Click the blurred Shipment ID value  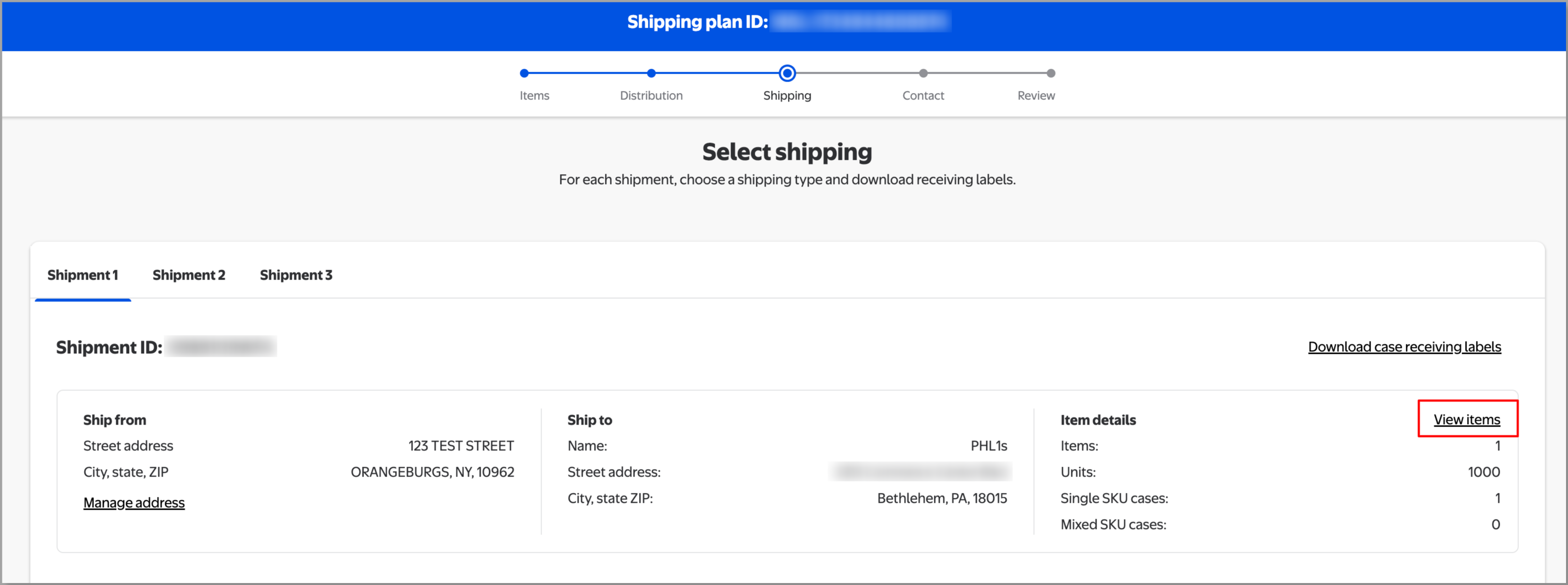point(221,347)
